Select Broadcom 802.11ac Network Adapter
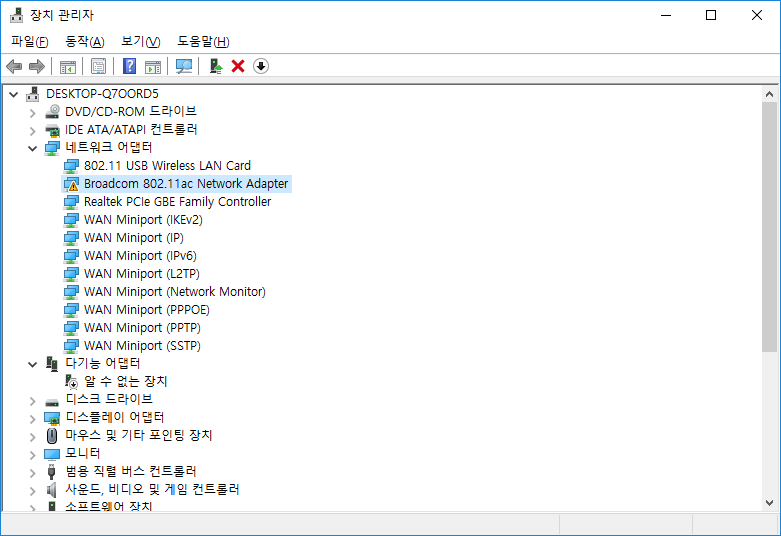The height and width of the screenshot is (536, 781). point(186,184)
